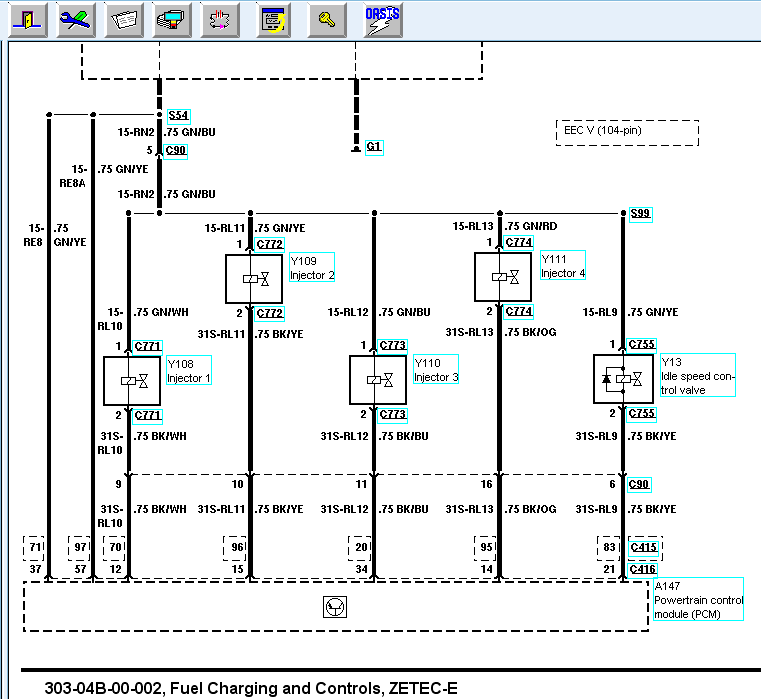Viewport: 761px width, 699px height.
Task: Open the C90 connector link at pin 6
Action: click(x=639, y=484)
